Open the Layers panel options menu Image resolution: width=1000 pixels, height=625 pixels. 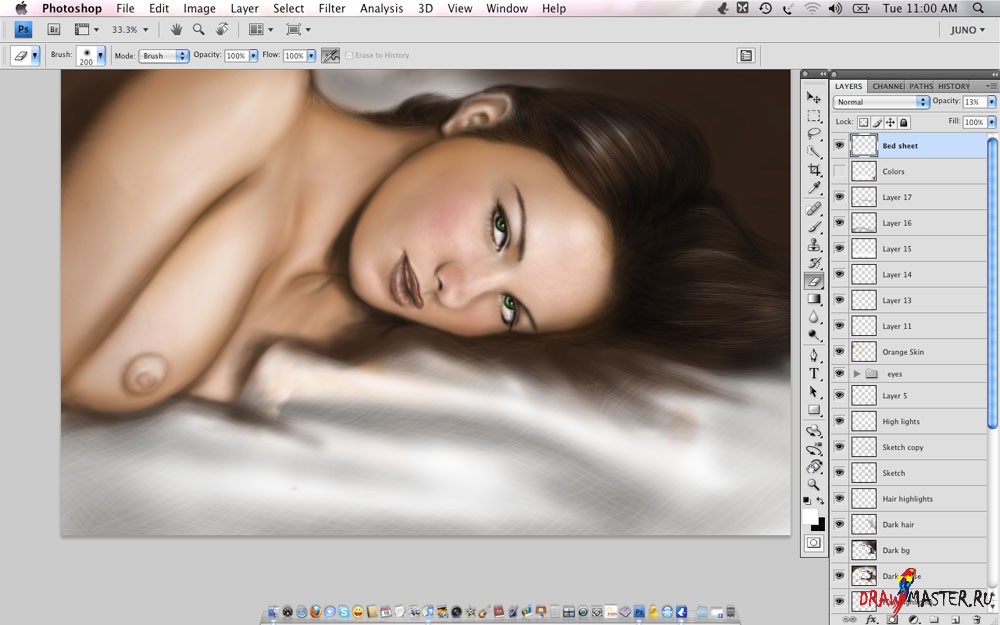tap(990, 86)
